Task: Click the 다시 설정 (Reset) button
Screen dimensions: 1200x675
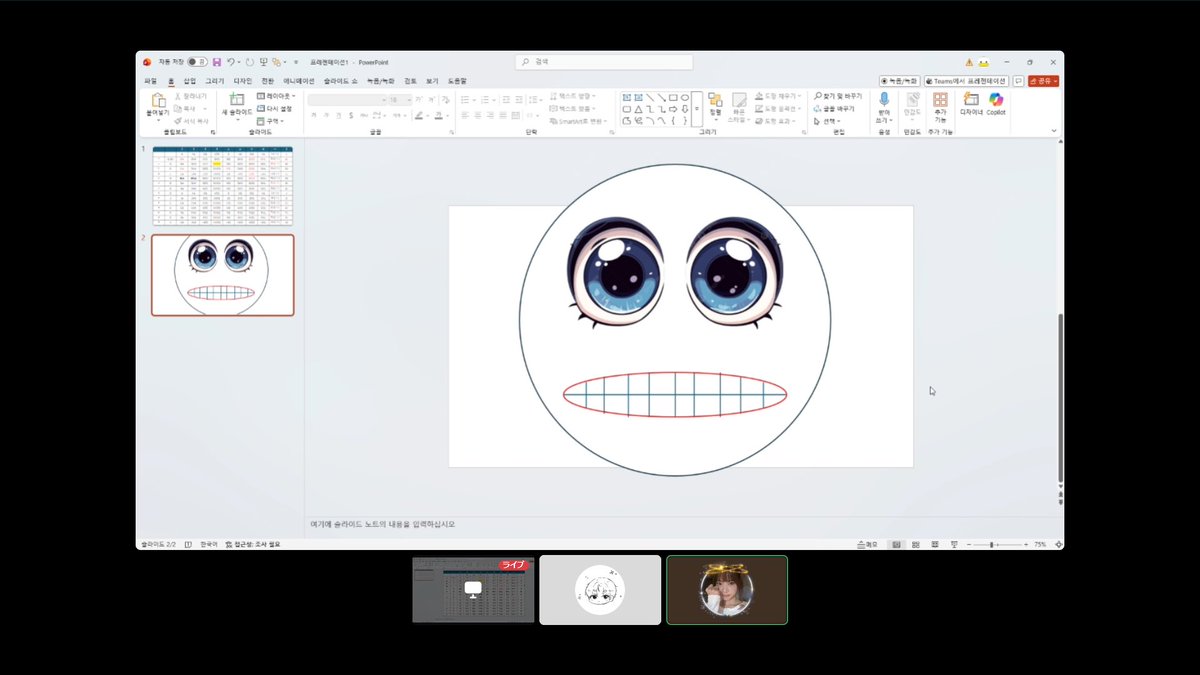Action: pyautogui.click(x=274, y=108)
